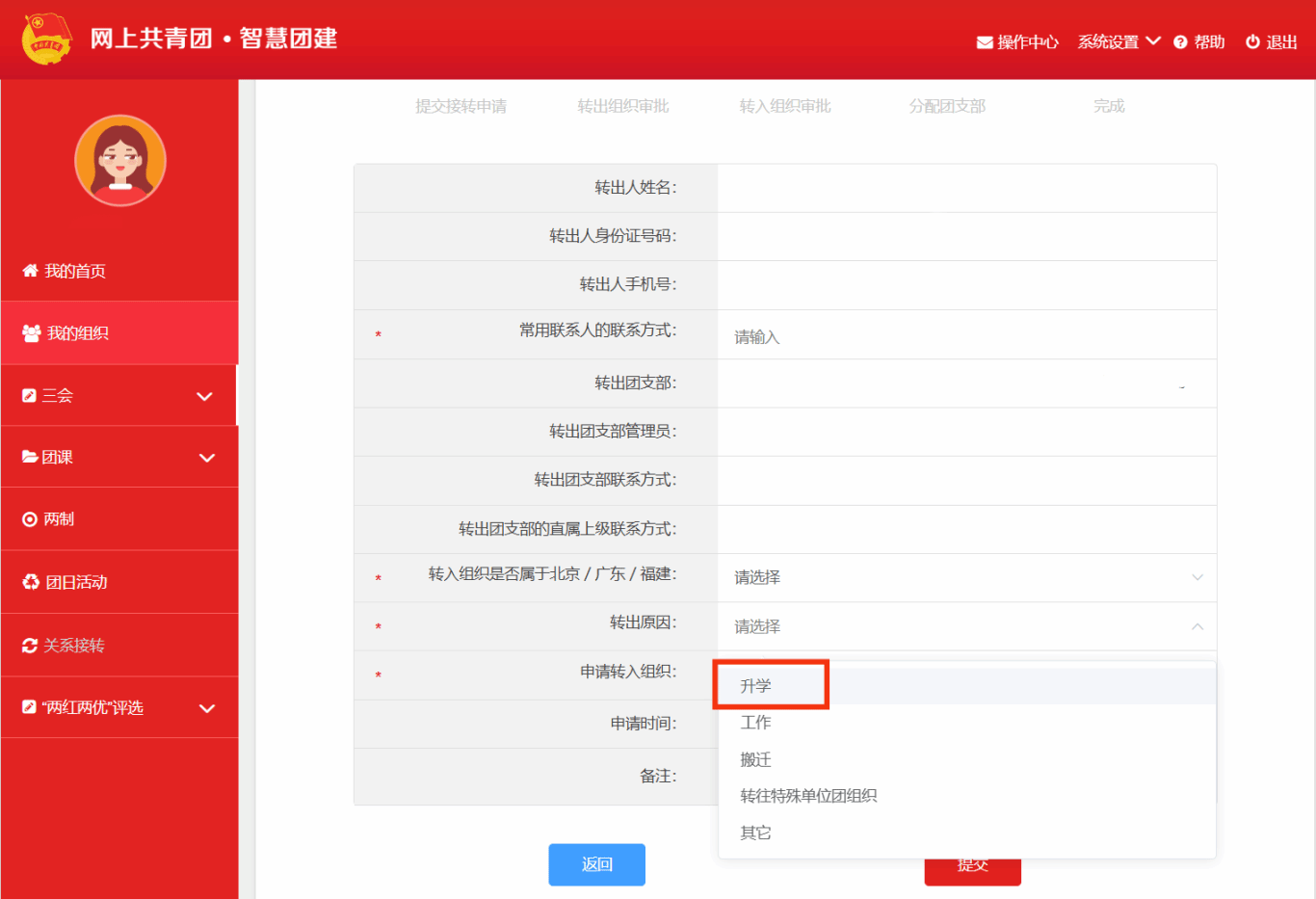Click the blue 返回 button
This screenshot has height=899, width=1316.
(596, 864)
